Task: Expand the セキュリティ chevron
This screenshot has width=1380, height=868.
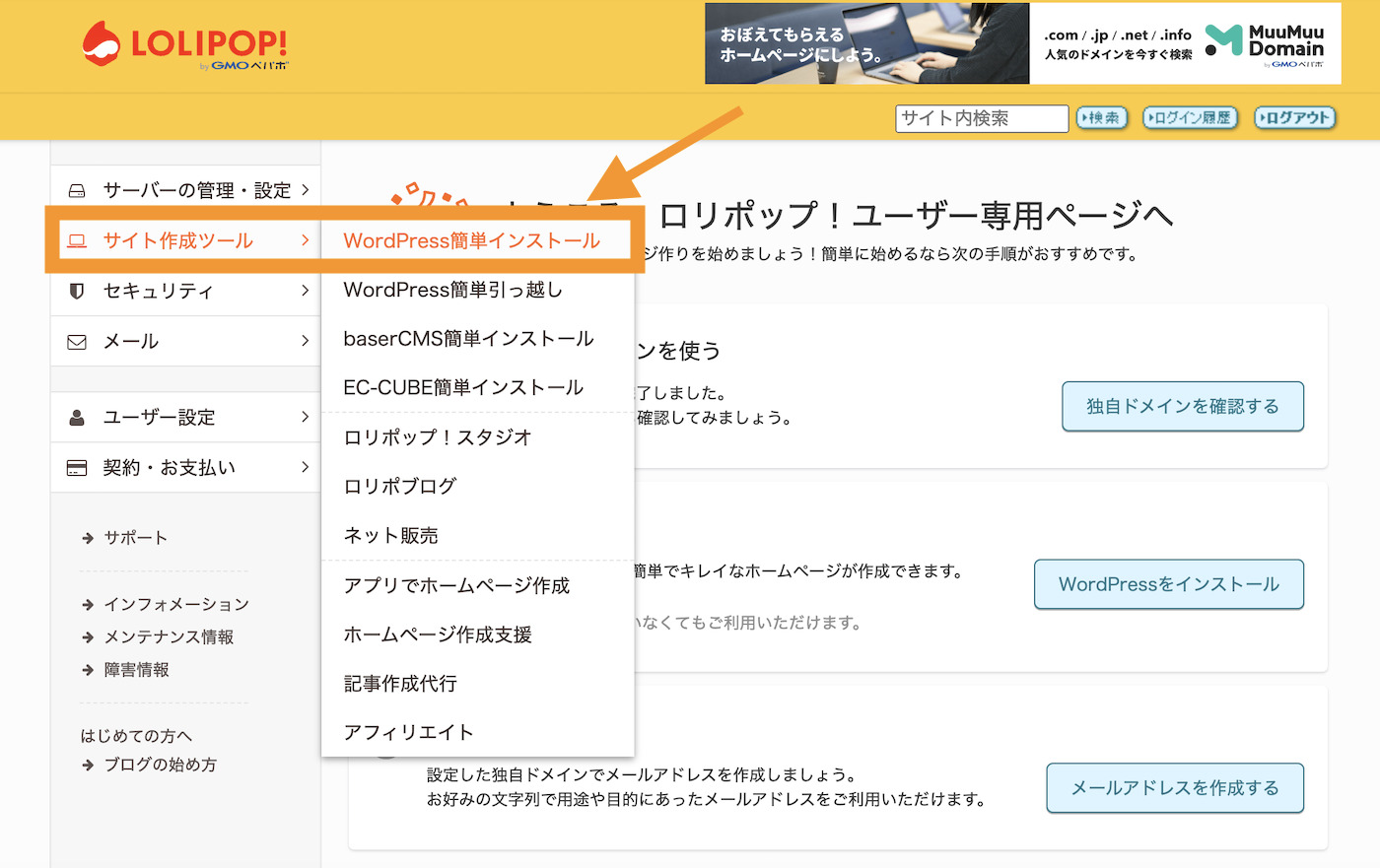Action: tap(305, 290)
